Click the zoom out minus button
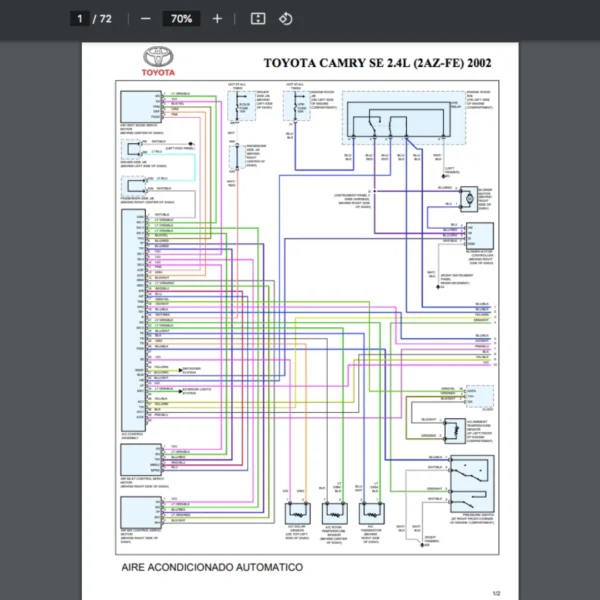600x600 pixels. coord(146,19)
